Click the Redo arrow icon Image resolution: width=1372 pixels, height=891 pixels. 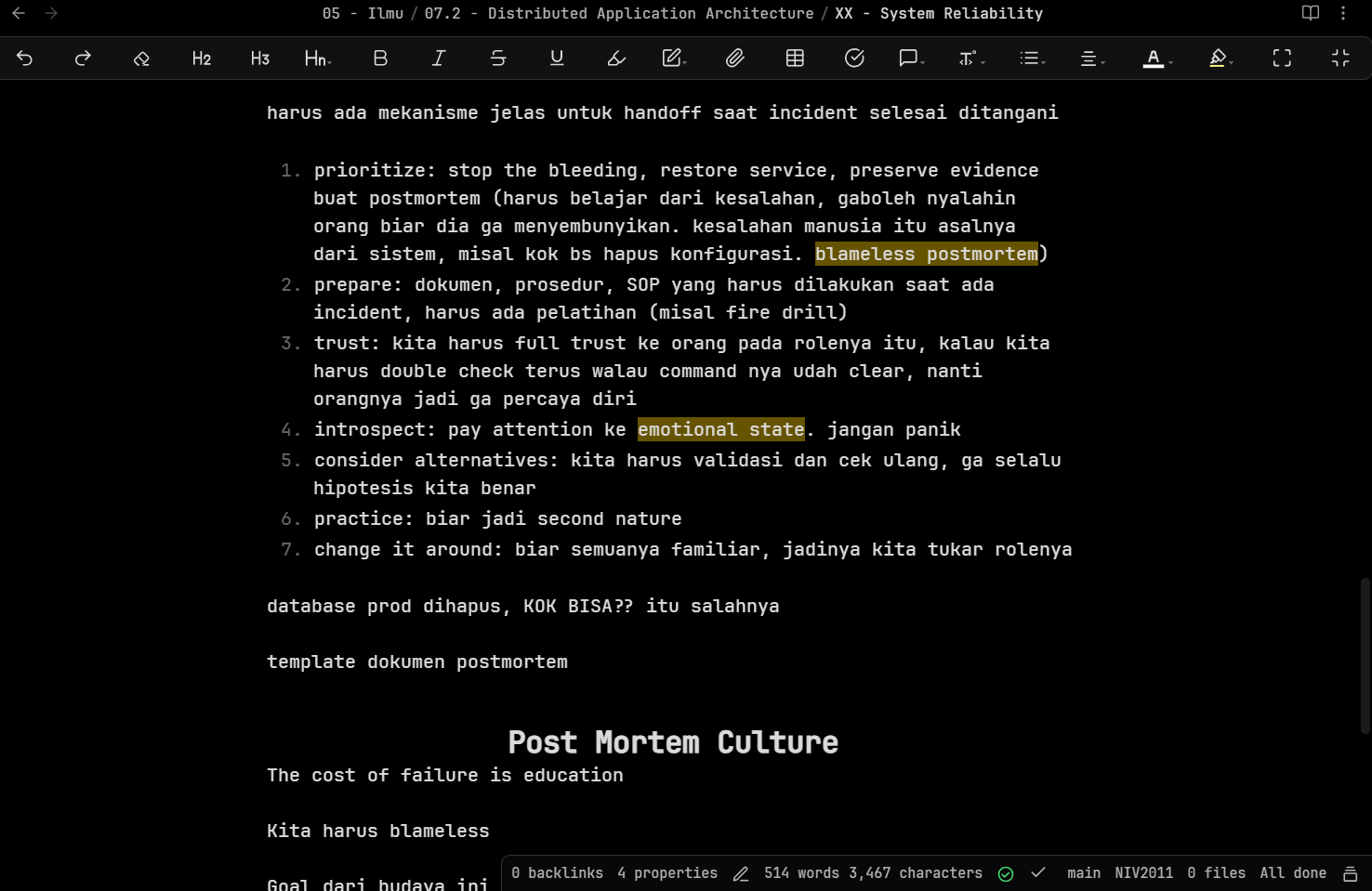(x=82, y=58)
